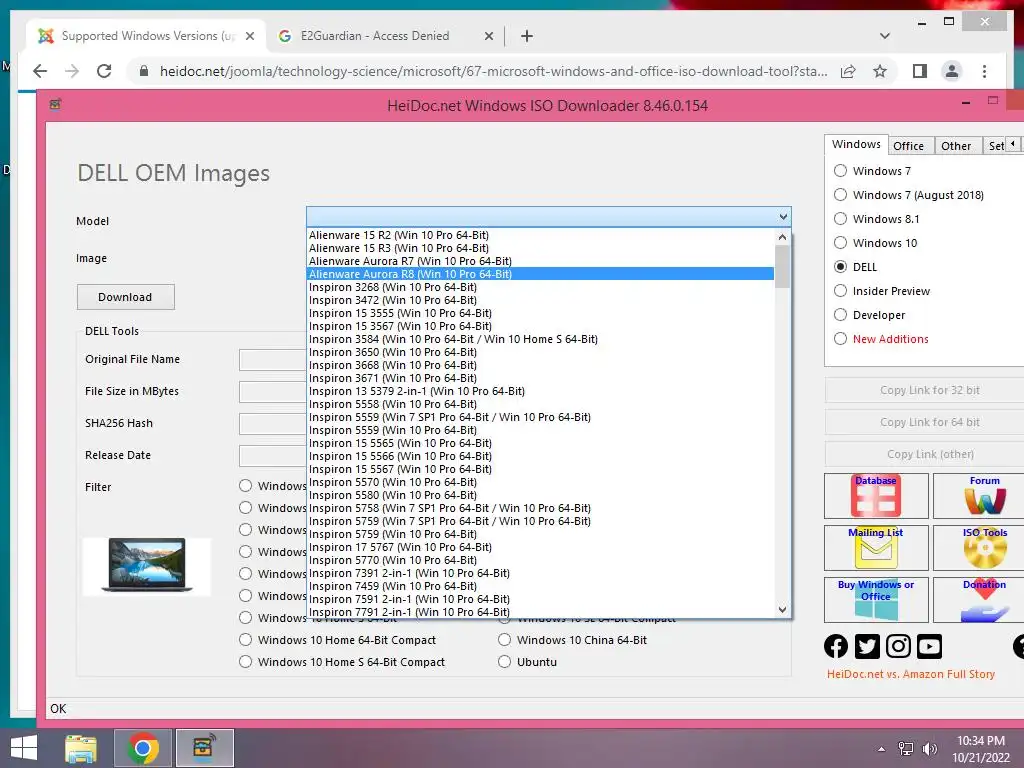Click the model list scroll-down arrow
Image resolution: width=1024 pixels, height=768 pixels.
pos(782,609)
